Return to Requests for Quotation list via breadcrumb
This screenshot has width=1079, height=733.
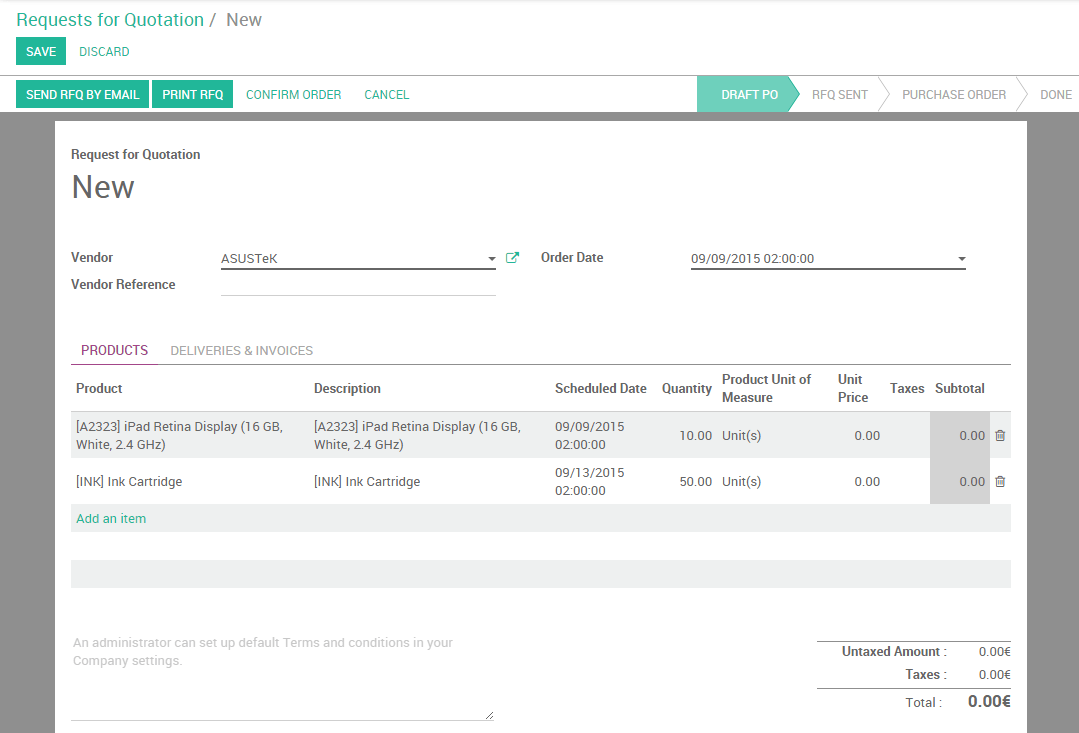pyautogui.click(x=110, y=19)
